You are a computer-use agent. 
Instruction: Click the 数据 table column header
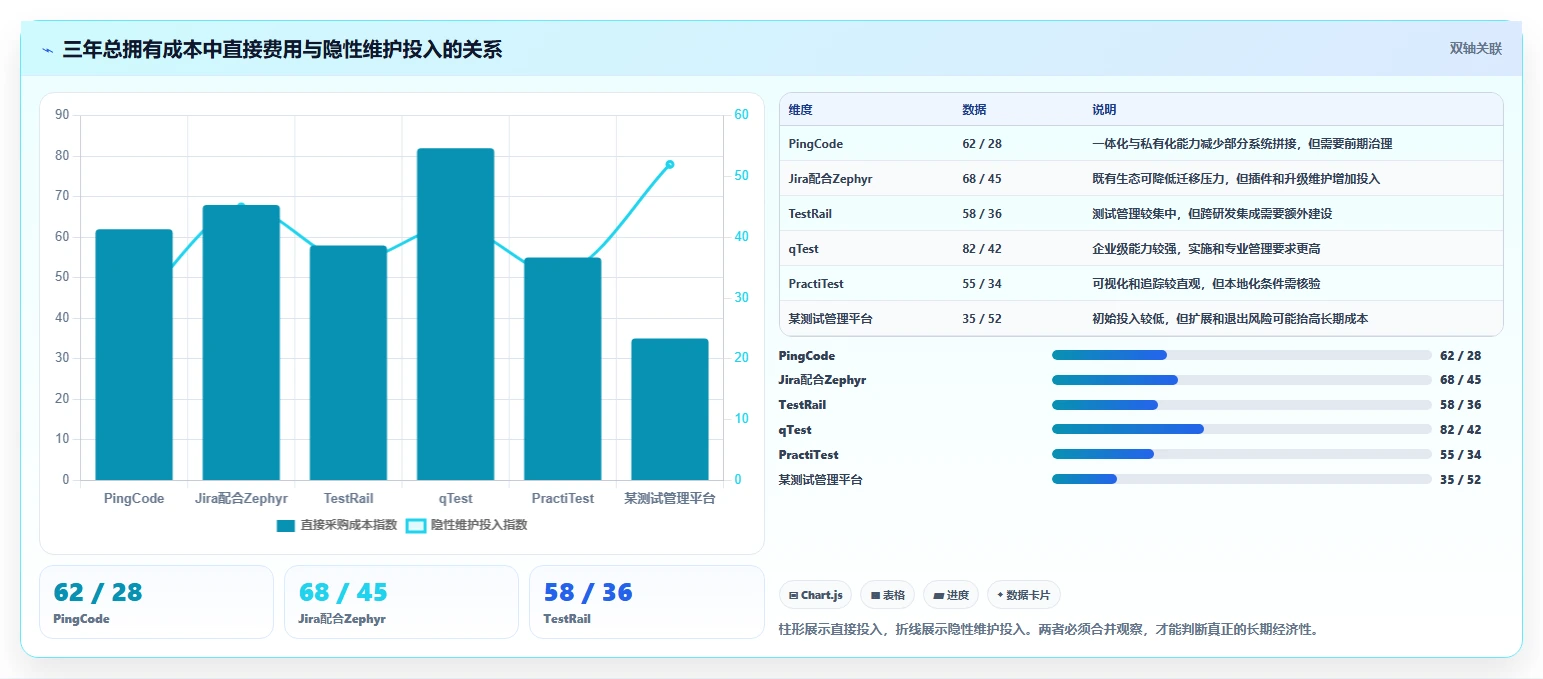[x=974, y=110]
